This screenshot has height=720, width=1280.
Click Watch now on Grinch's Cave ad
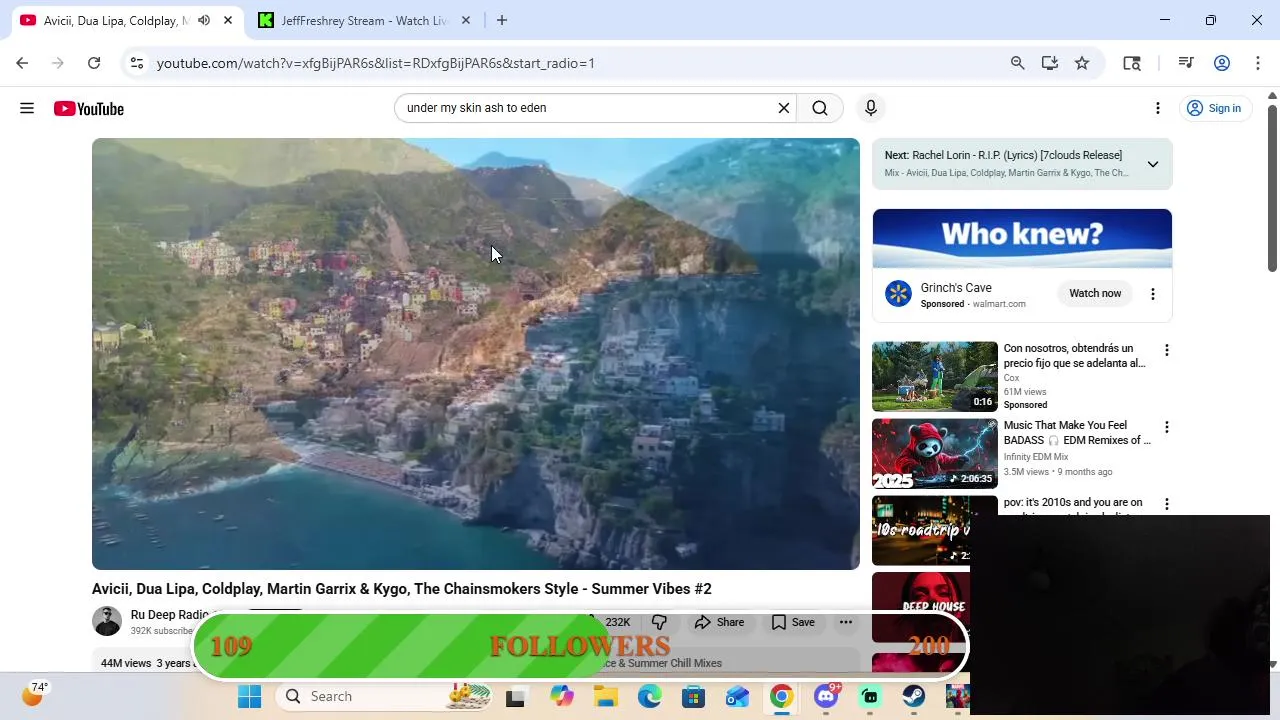1095,294
